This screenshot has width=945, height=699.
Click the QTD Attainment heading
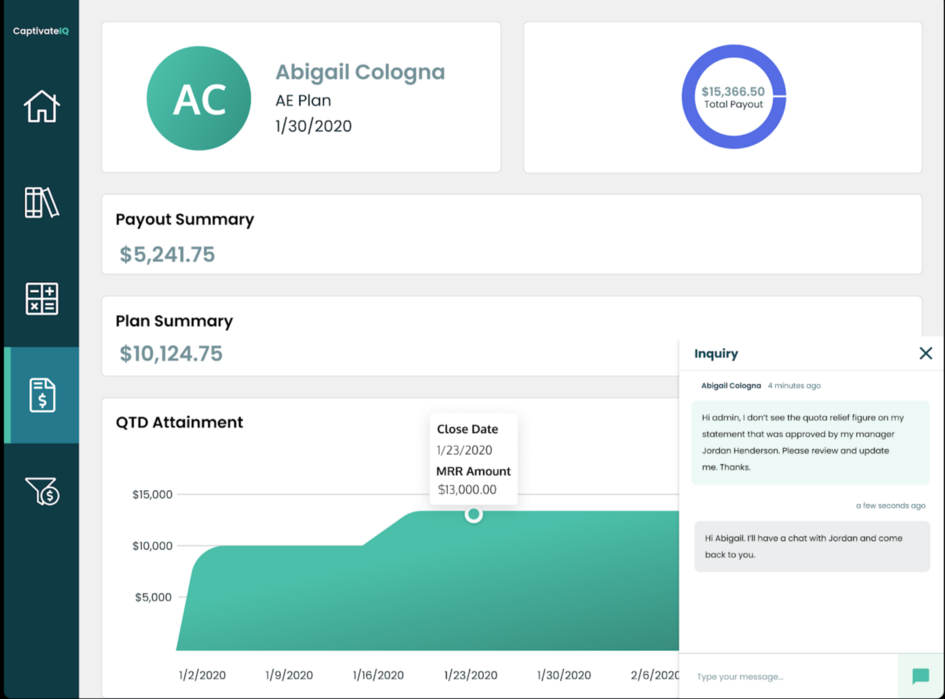(x=179, y=422)
